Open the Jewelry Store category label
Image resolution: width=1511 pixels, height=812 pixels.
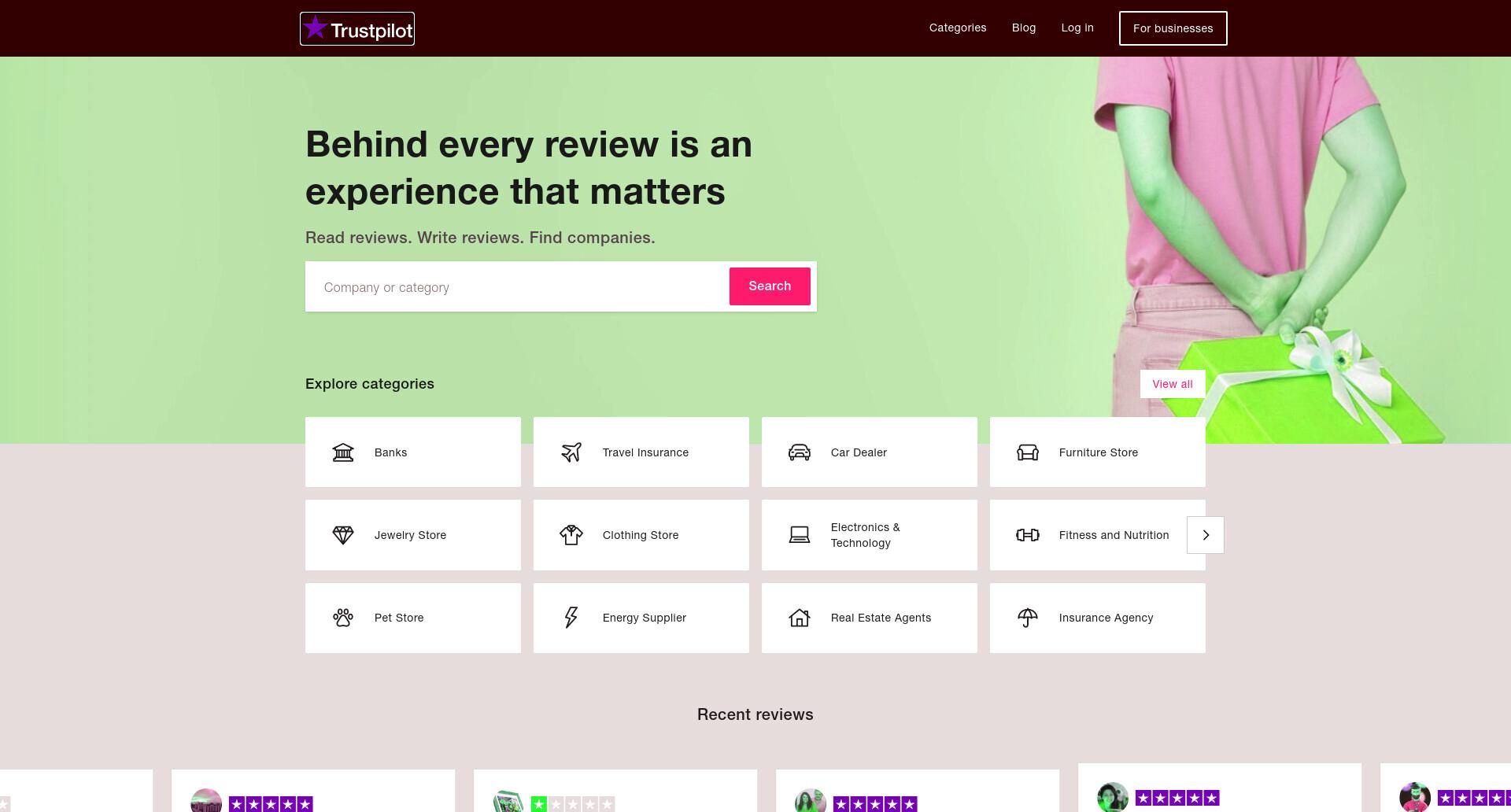[410, 535]
